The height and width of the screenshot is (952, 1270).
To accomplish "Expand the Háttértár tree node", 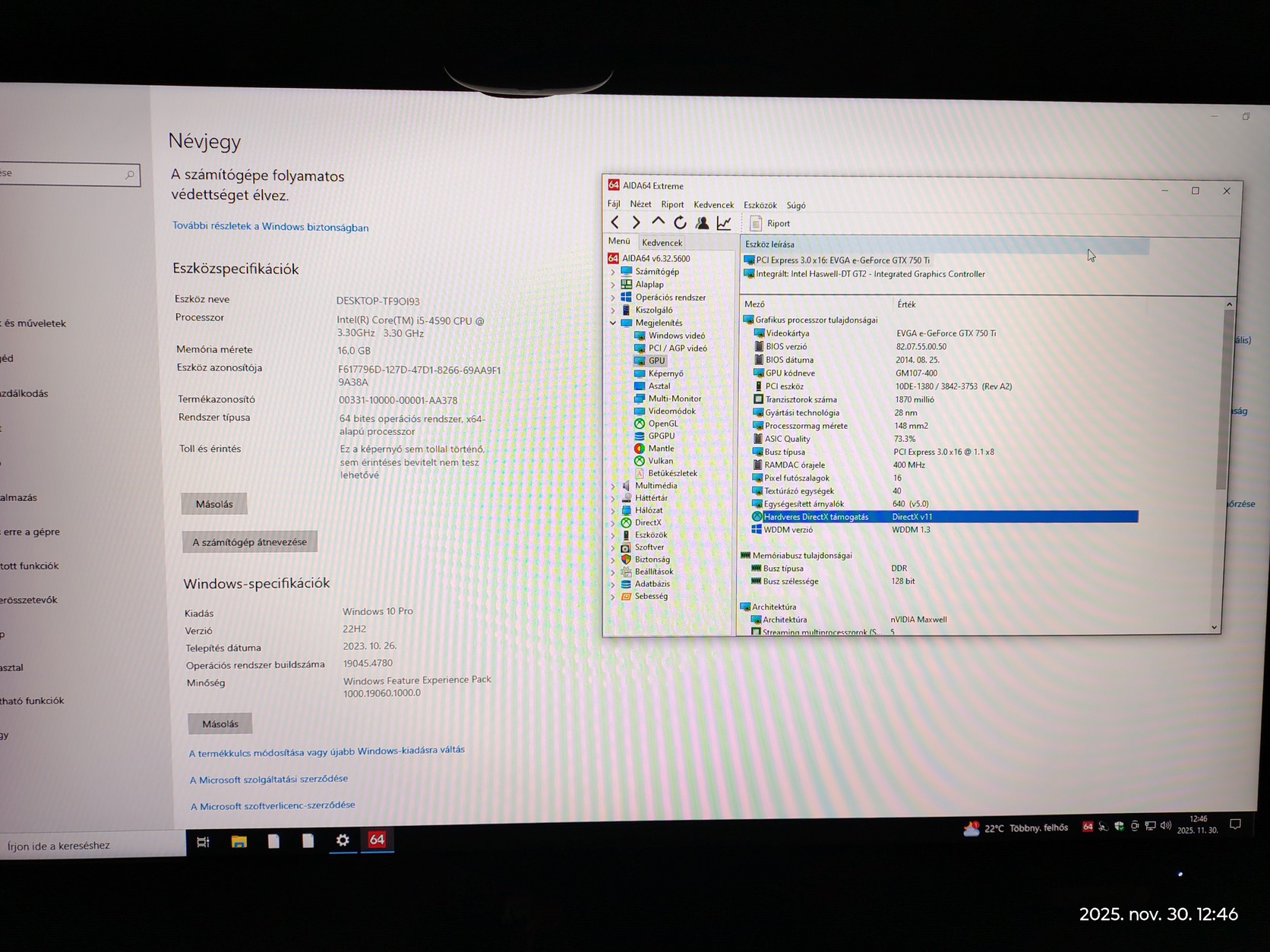I will pyautogui.click(x=613, y=498).
